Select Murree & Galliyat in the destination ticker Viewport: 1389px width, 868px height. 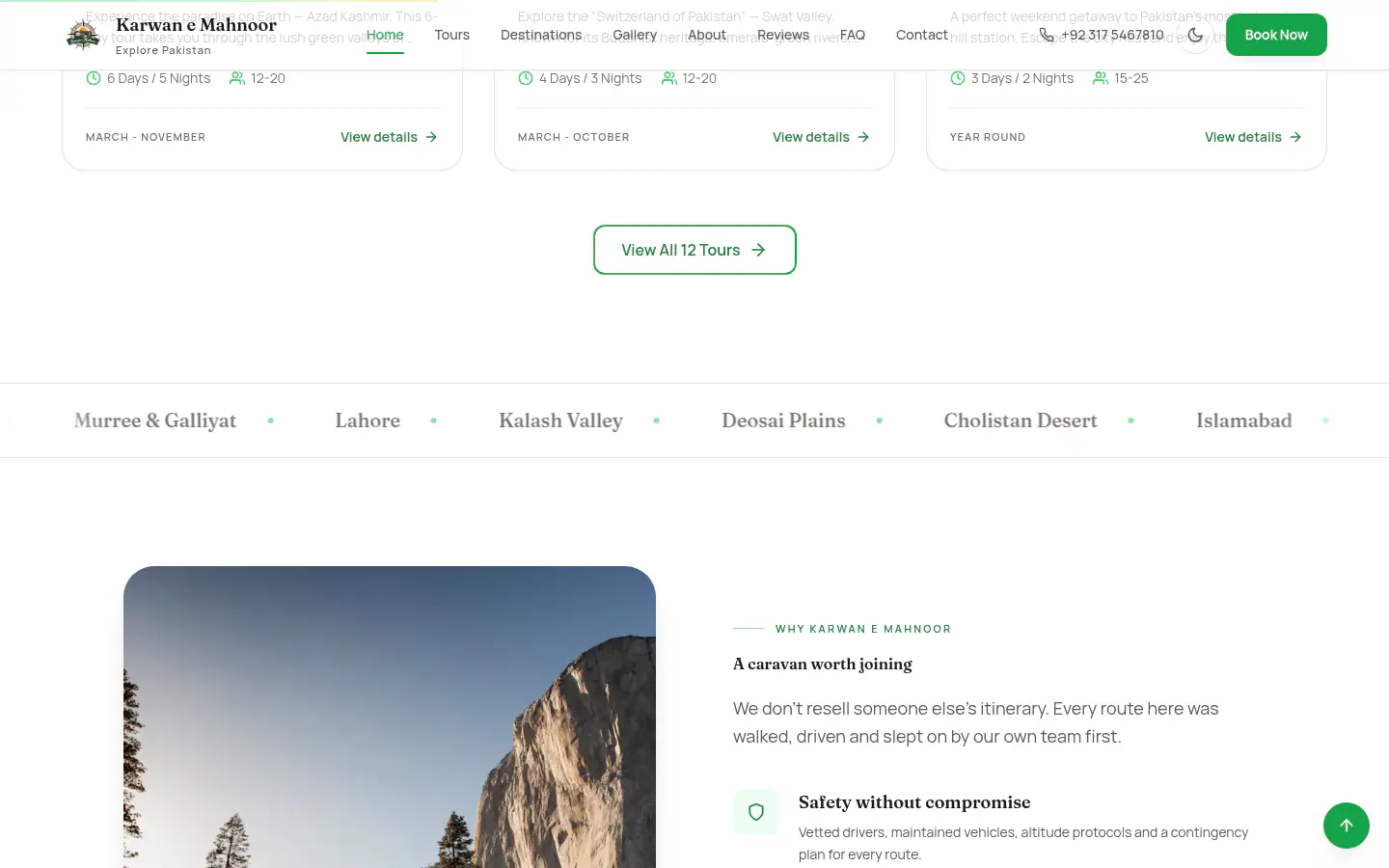point(155,420)
